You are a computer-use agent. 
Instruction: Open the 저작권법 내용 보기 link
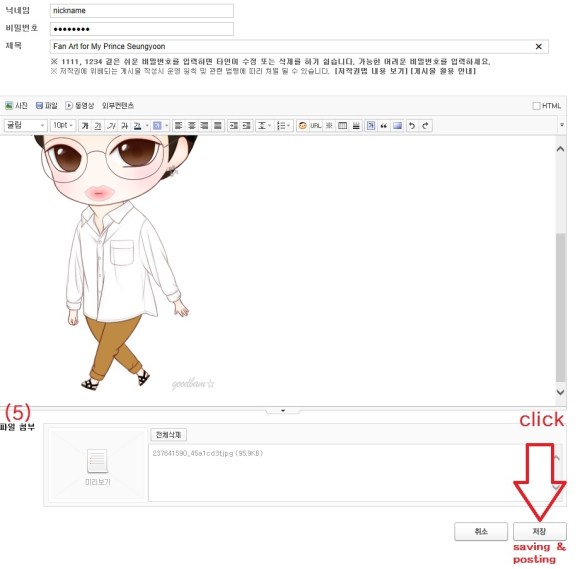(371, 71)
